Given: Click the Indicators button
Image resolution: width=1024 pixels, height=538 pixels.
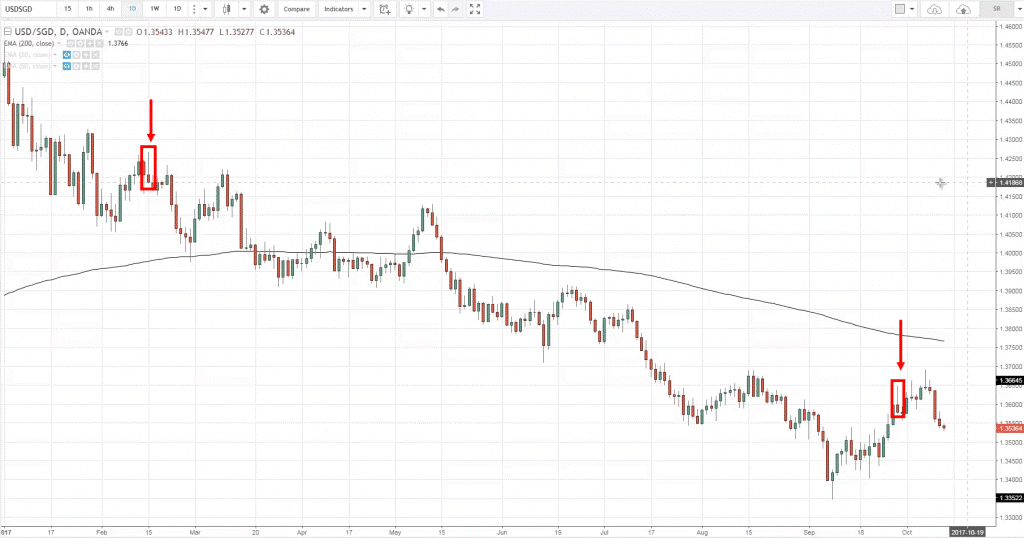Looking at the screenshot, I should 338,9.
